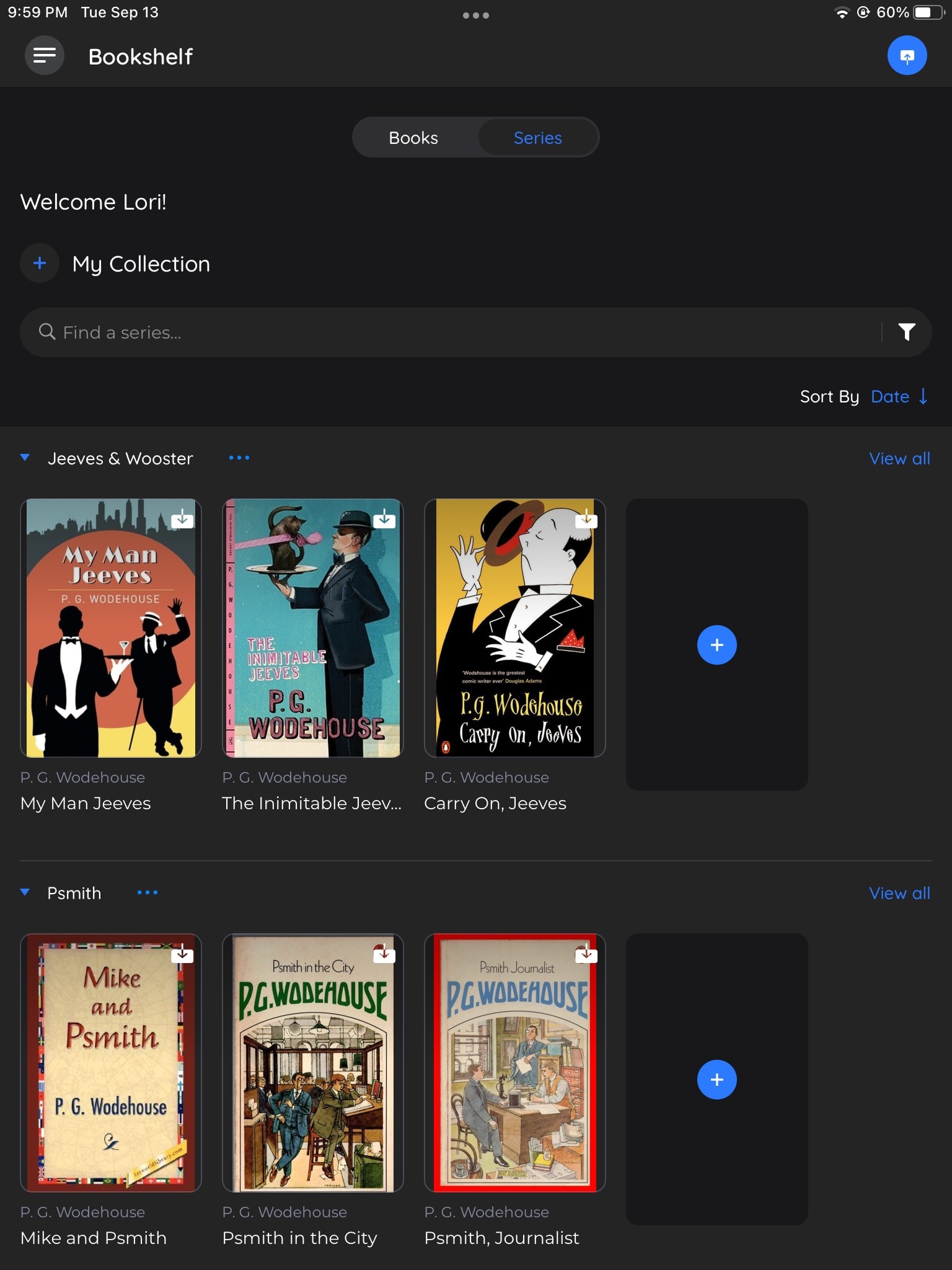Screen dimensions: 952x1270
Task: Select the Series tab
Action: 537,138
